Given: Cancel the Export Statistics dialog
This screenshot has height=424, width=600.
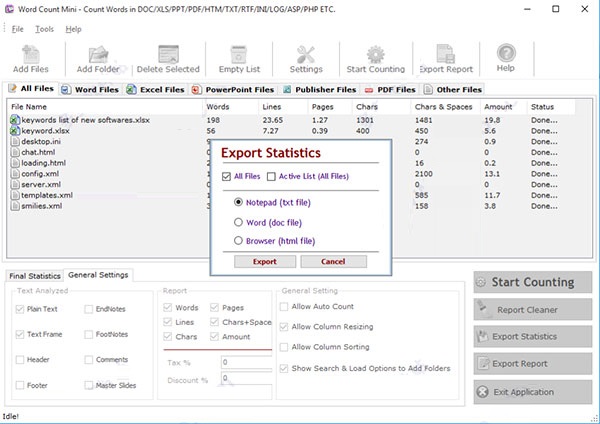Looking at the screenshot, I should (x=333, y=261).
